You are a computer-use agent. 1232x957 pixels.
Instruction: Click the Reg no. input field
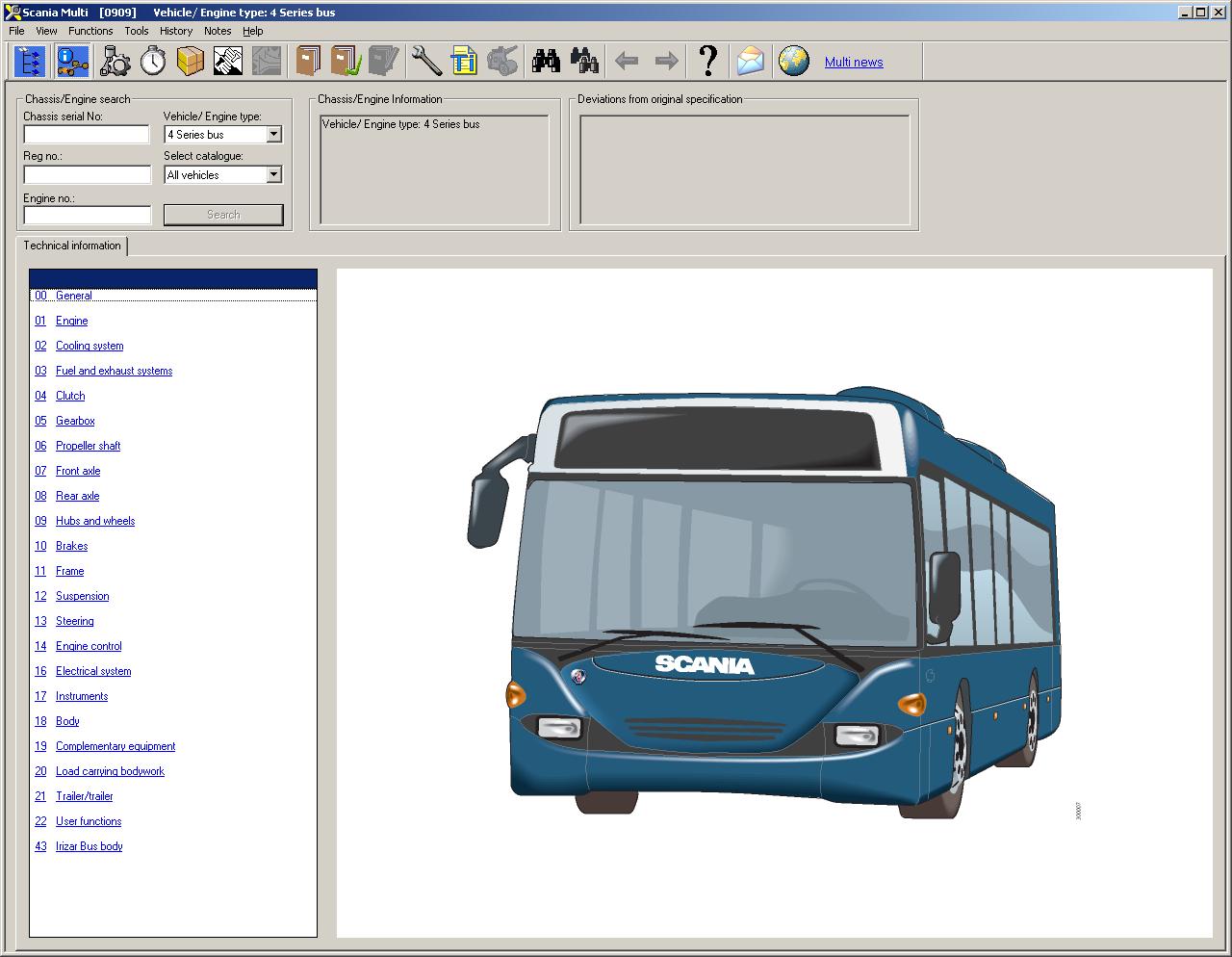(x=87, y=174)
